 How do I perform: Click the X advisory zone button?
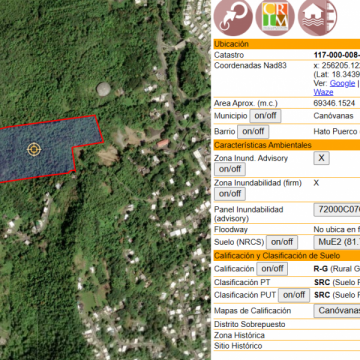[321, 158]
